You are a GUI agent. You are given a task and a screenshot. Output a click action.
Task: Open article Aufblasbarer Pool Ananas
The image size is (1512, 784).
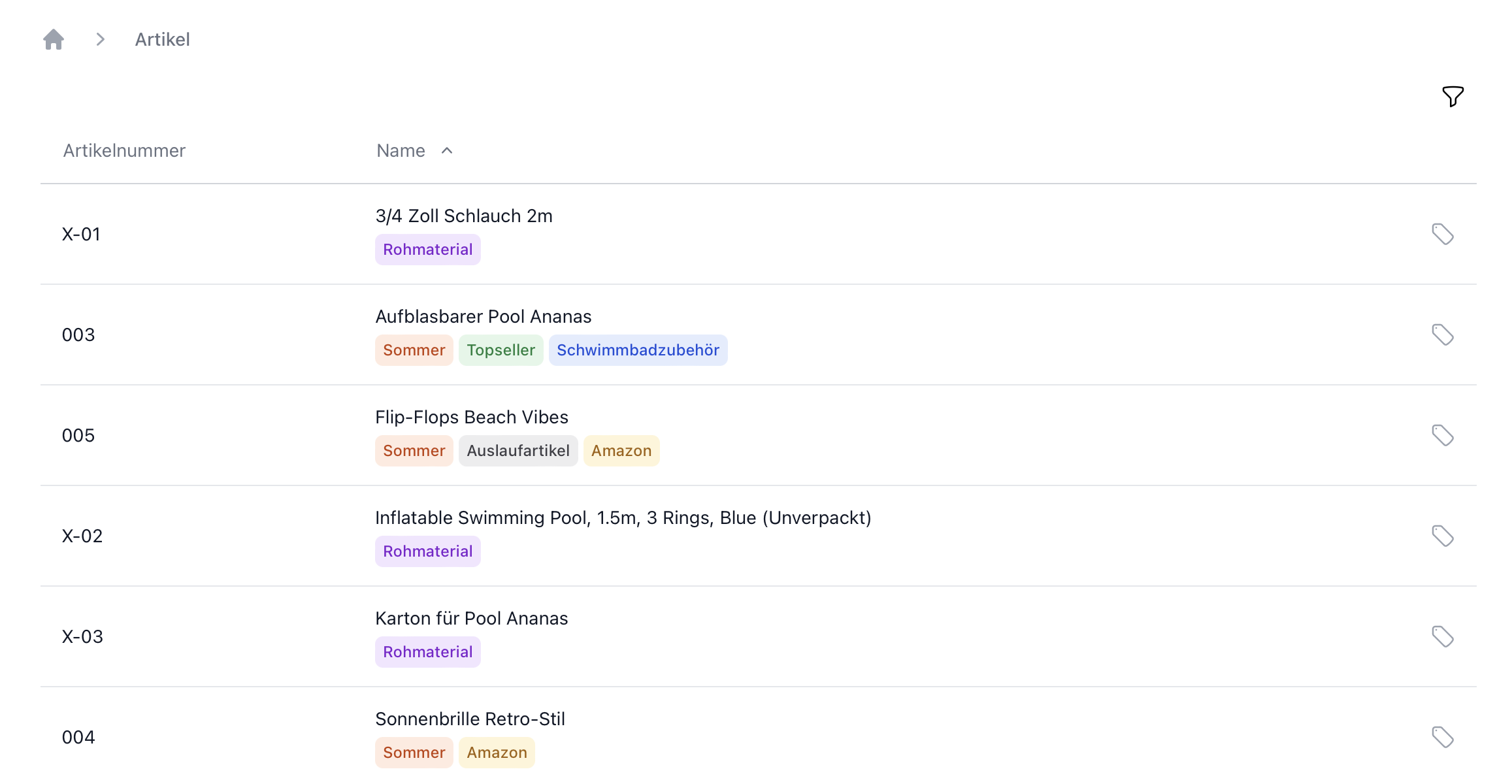point(483,317)
